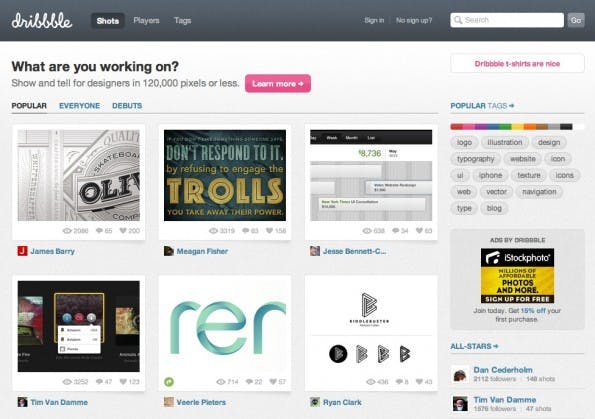Select the vector tag
The image size is (595, 419).
tap(496, 192)
